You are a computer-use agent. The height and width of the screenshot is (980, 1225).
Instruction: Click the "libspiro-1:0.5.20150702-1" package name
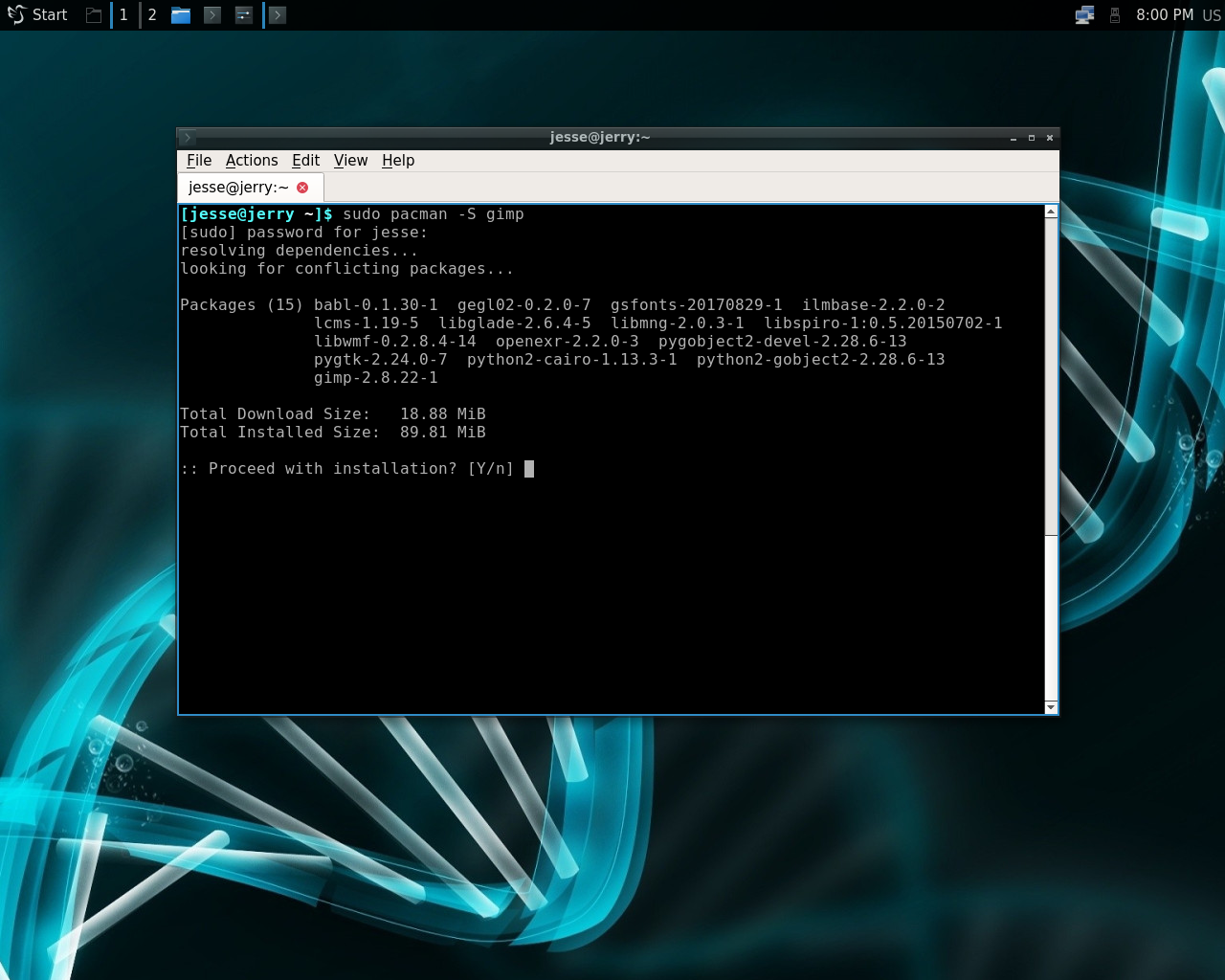pyautogui.click(x=883, y=323)
